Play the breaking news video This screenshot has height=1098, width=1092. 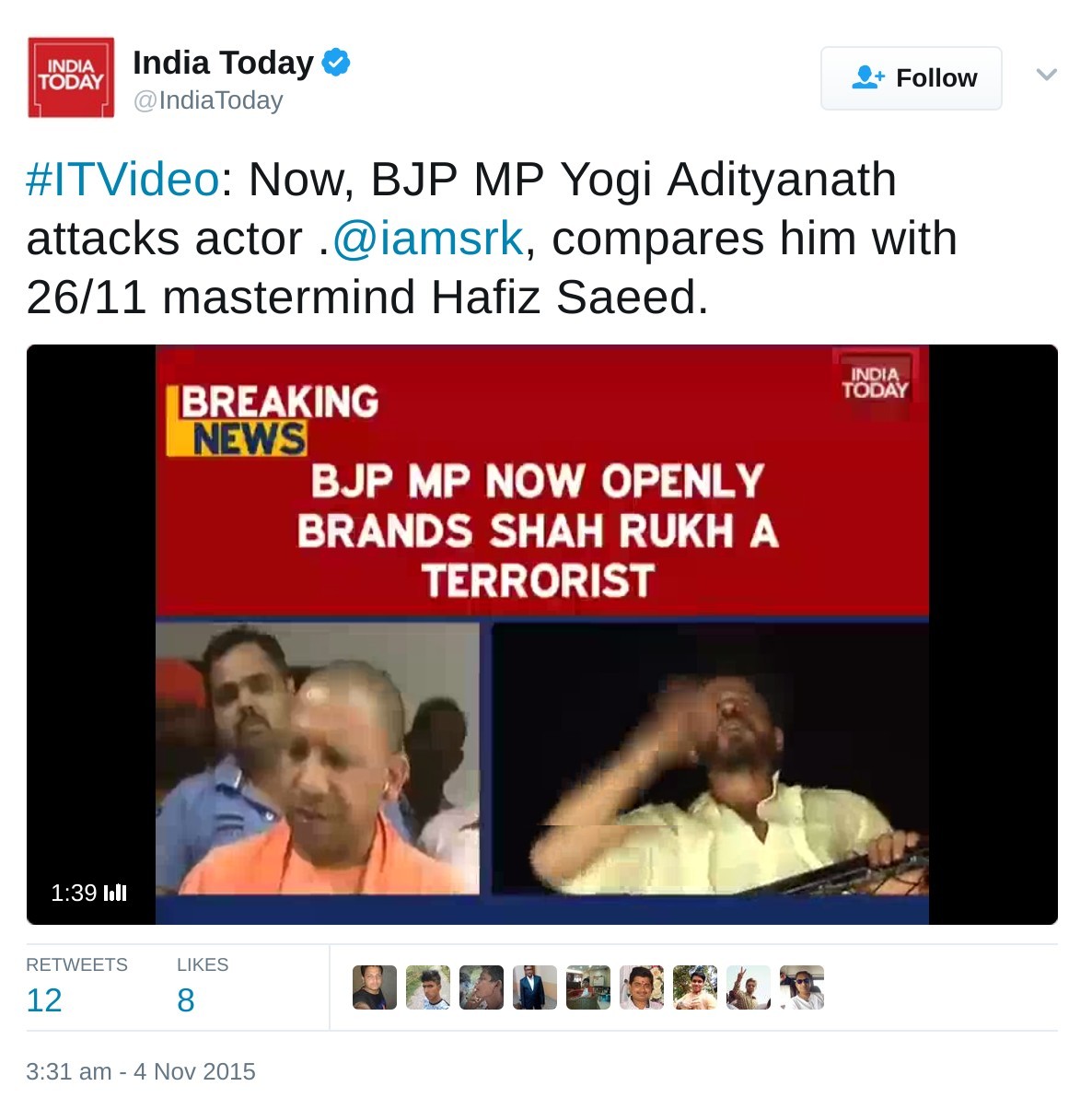[x=541, y=635]
